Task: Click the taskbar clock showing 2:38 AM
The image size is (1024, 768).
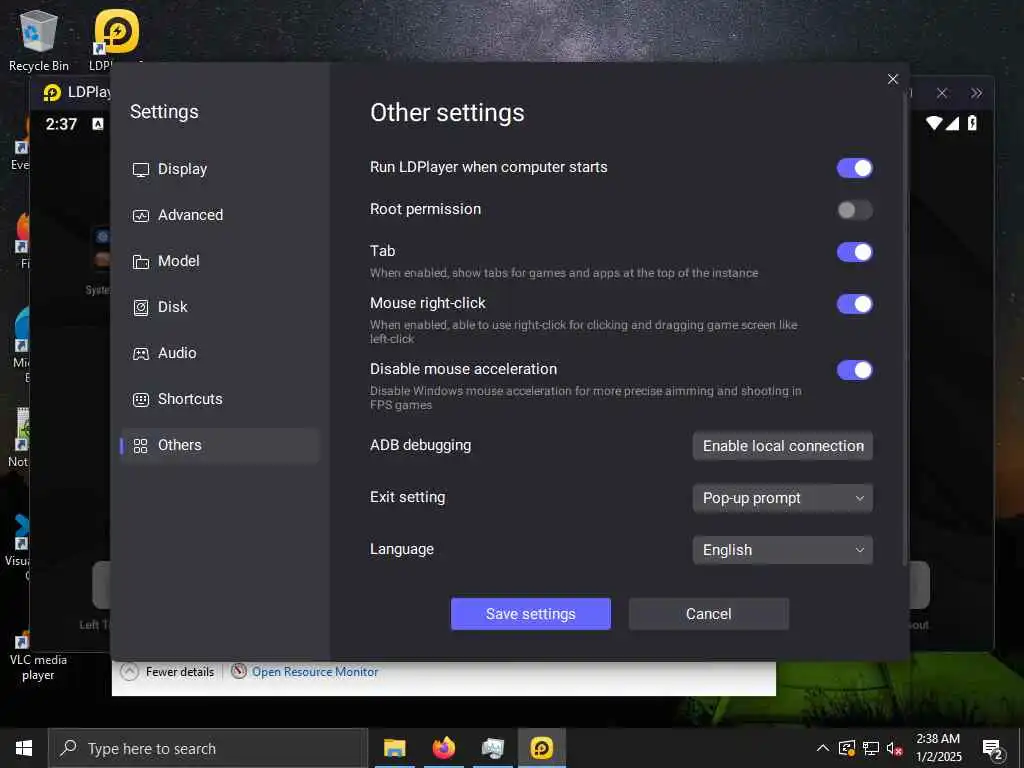Action: [938, 748]
